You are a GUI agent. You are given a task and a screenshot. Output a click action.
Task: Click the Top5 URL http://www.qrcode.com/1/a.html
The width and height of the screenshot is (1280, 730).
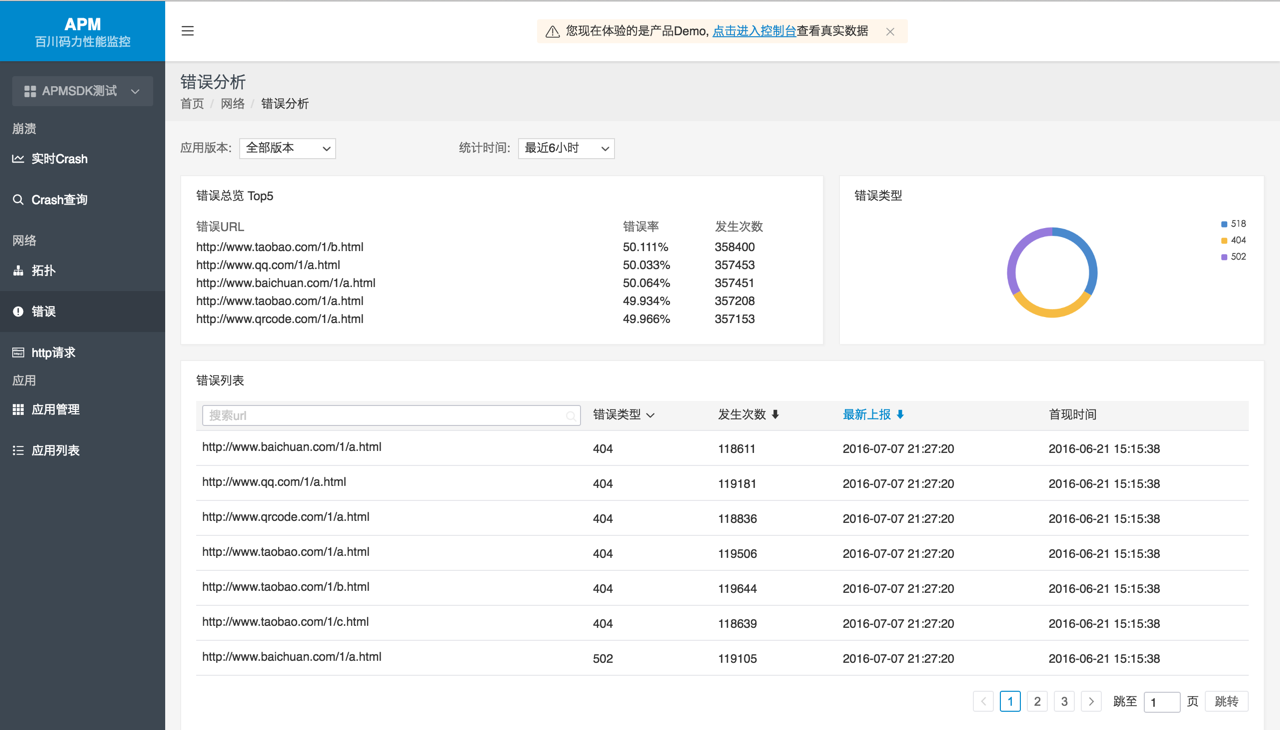[280, 319]
